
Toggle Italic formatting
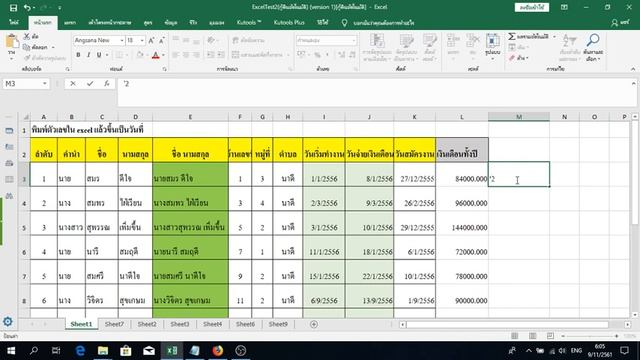click(x=88, y=55)
